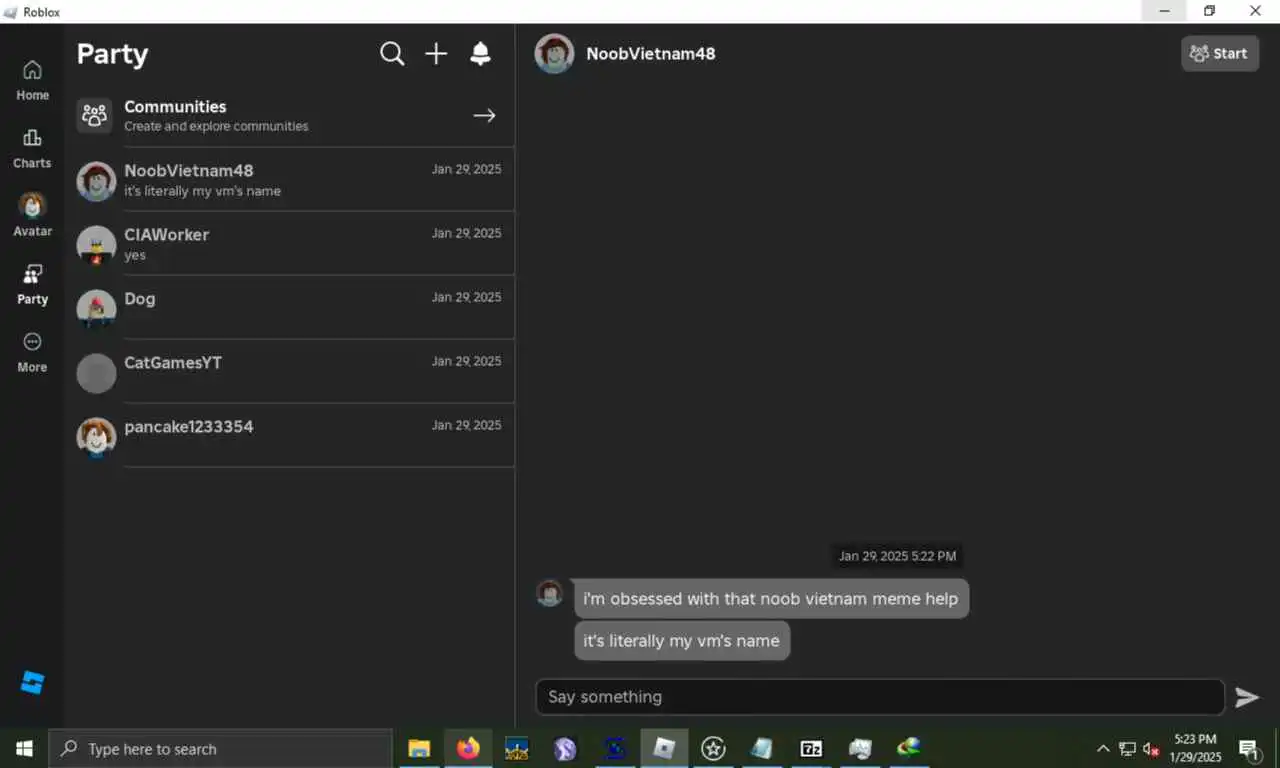Image resolution: width=1280 pixels, height=768 pixels.
Task: Send message with the paper plane icon
Action: tap(1247, 697)
